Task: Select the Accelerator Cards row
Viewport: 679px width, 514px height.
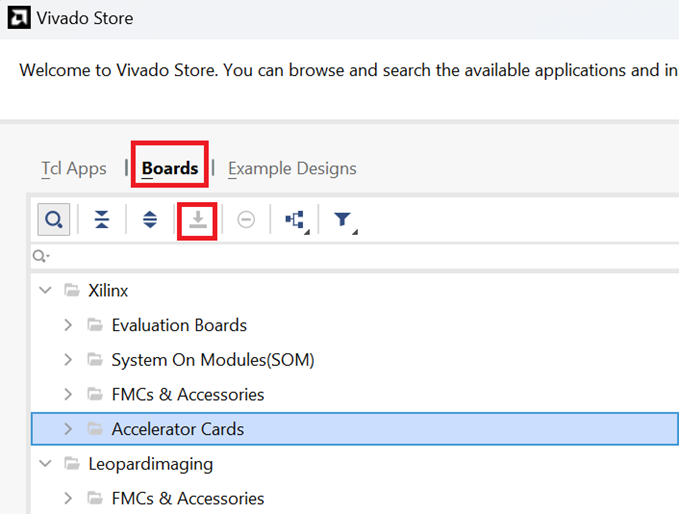Action: (x=355, y=429)
